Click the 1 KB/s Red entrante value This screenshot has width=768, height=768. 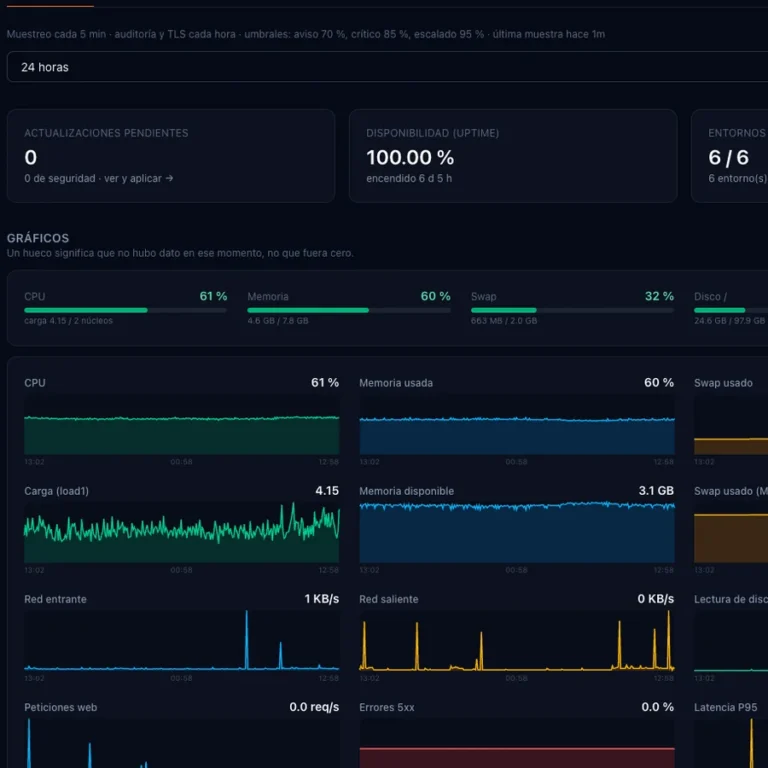tap(321, 599)
